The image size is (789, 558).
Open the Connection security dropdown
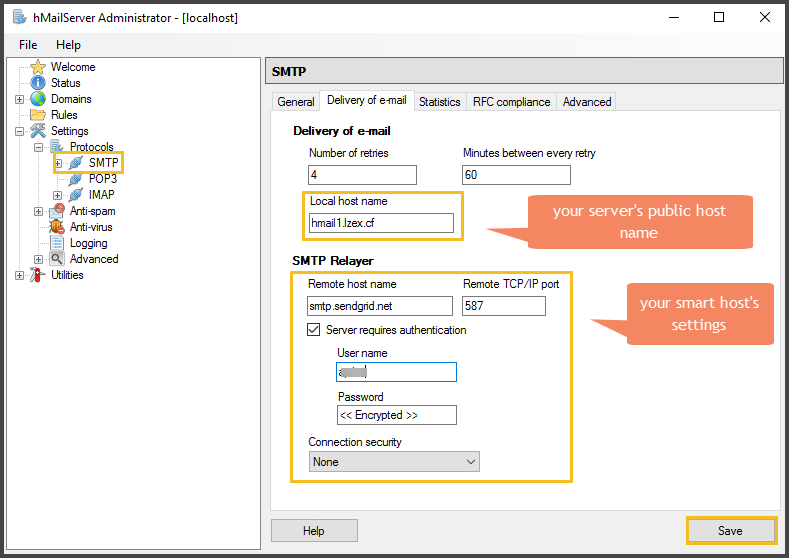click(x=394, y=461)
